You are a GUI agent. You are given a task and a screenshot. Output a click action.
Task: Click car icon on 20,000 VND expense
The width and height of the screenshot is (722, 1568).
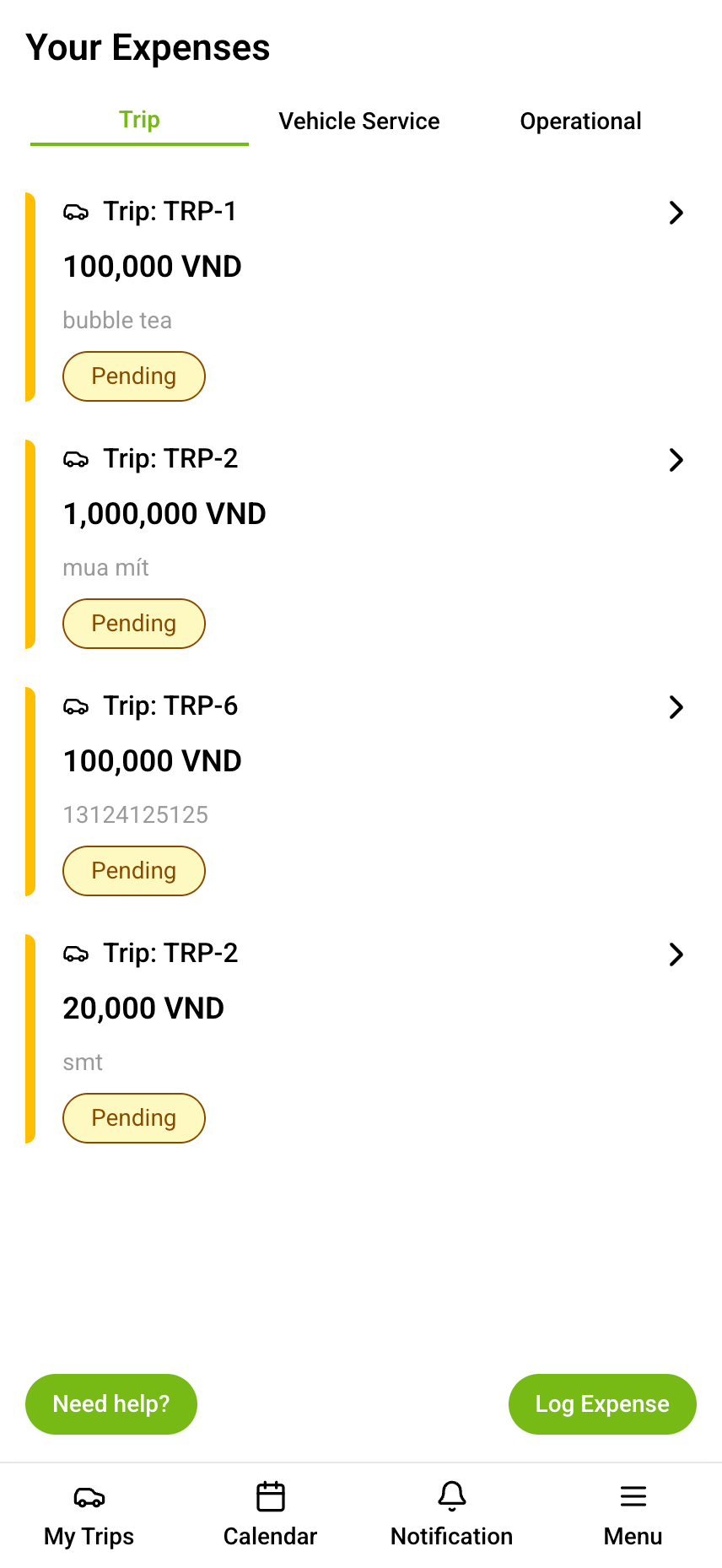tap(76, 954)
